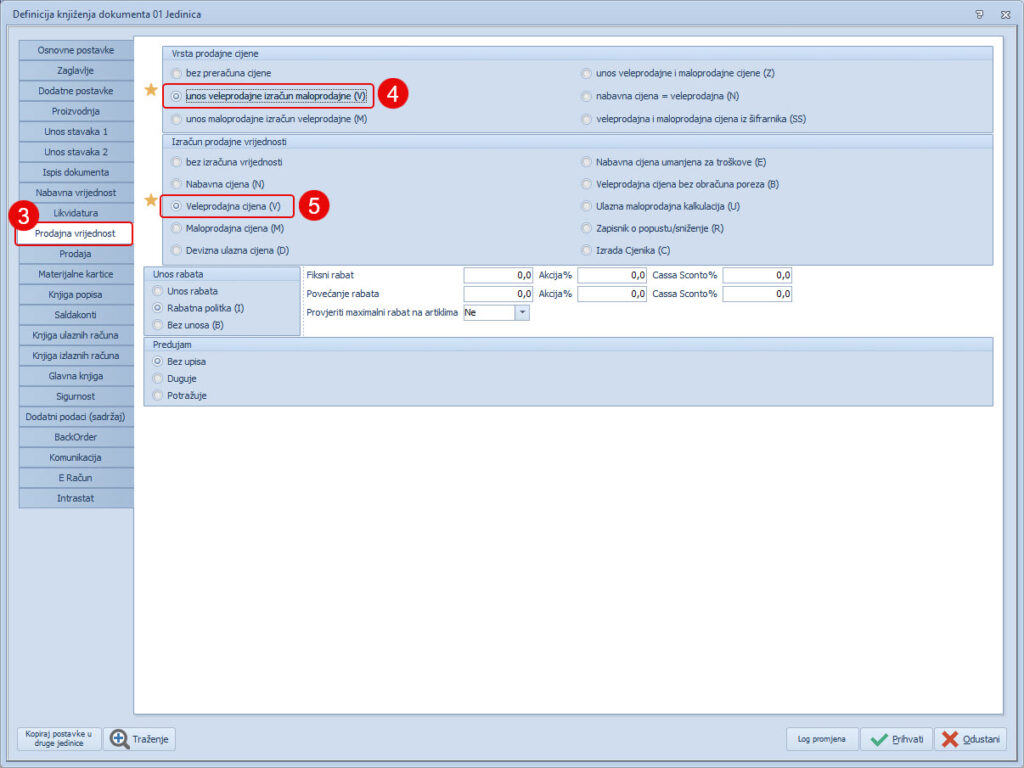
Task: Open 'Provjeriti maksimalni rabat' dropdown
Action: [521, 313]
